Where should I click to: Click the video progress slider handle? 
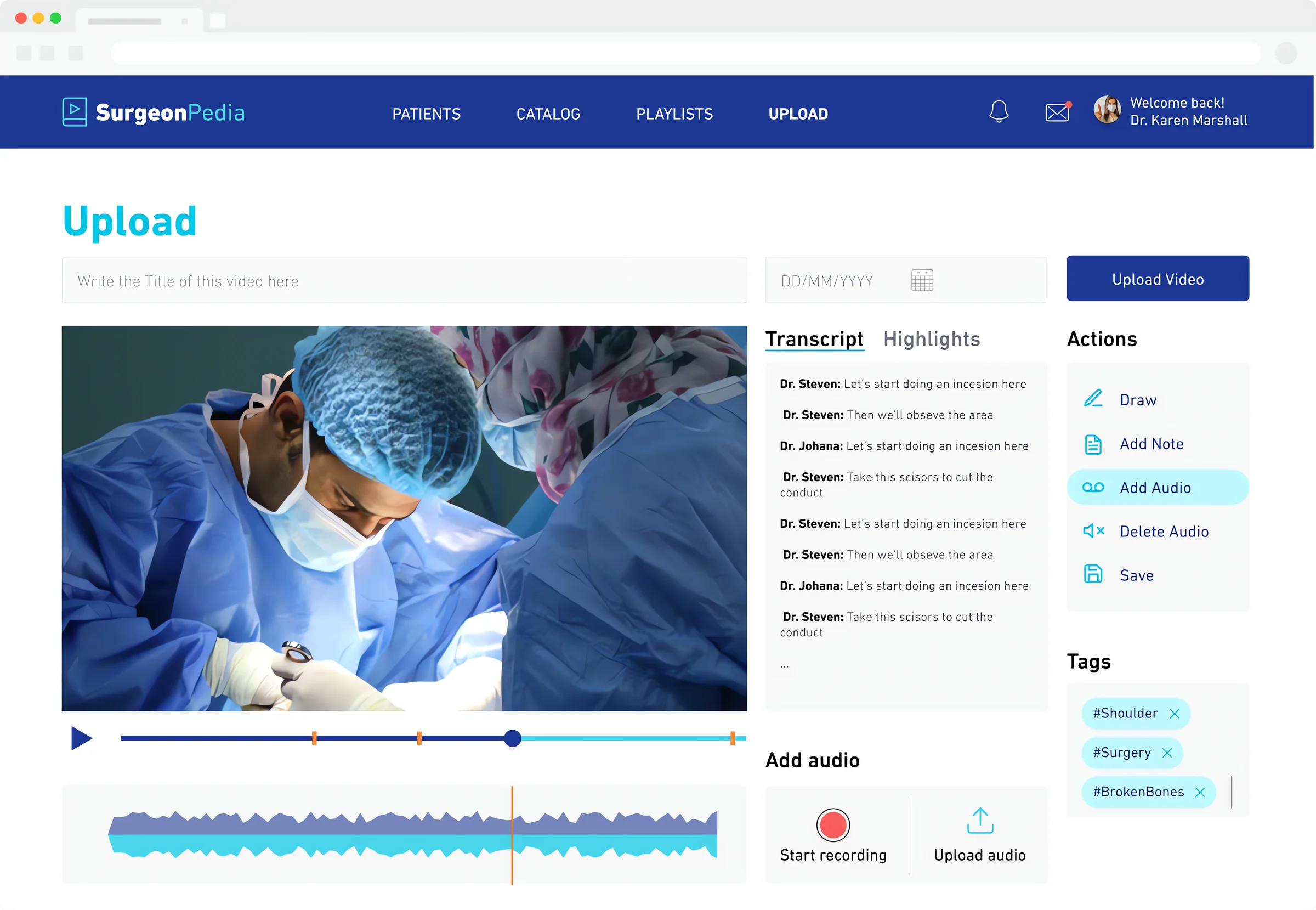513,738
